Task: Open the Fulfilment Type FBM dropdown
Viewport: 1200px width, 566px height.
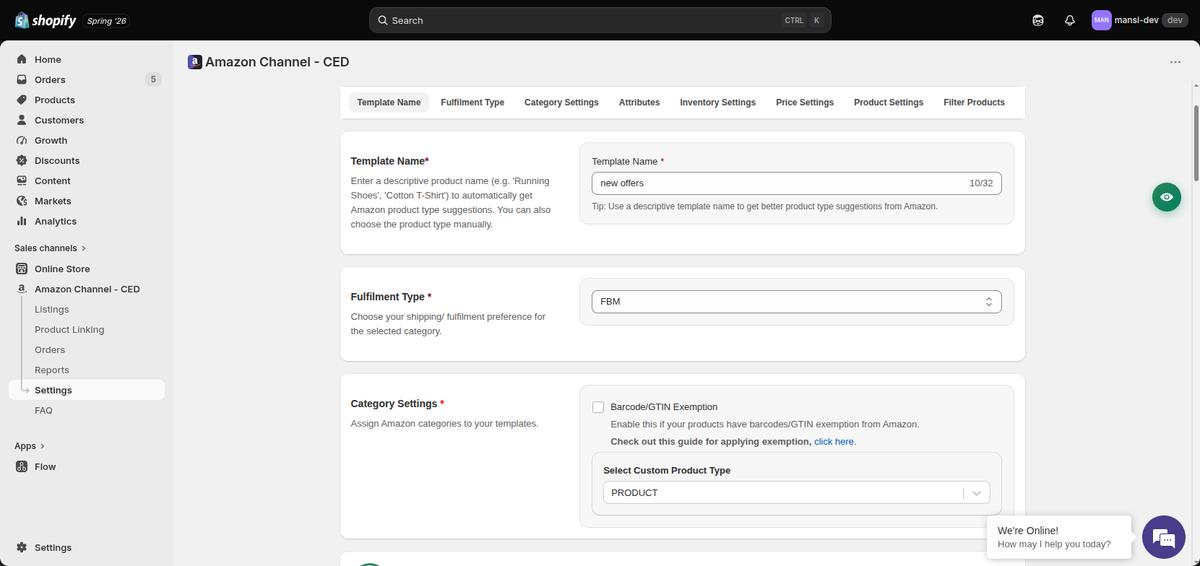Action: pyautogui.click(x=797, y=301)
